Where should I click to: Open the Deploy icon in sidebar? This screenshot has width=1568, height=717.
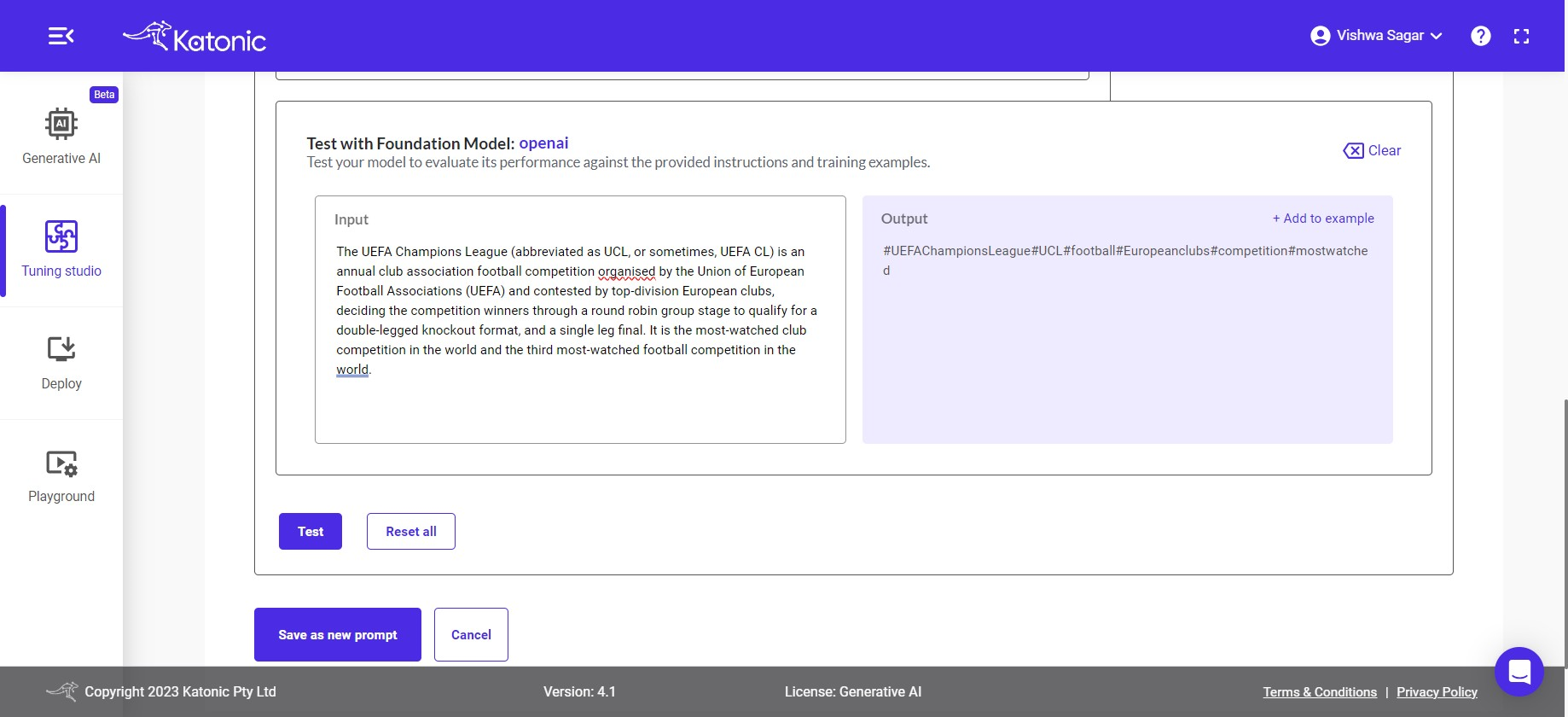(61, 349)
